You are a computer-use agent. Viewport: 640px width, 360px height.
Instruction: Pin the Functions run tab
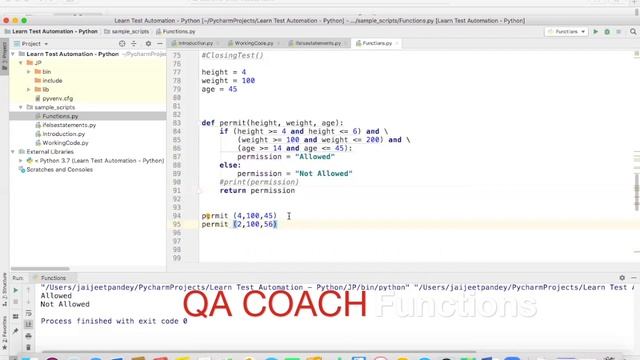(16, 331)
